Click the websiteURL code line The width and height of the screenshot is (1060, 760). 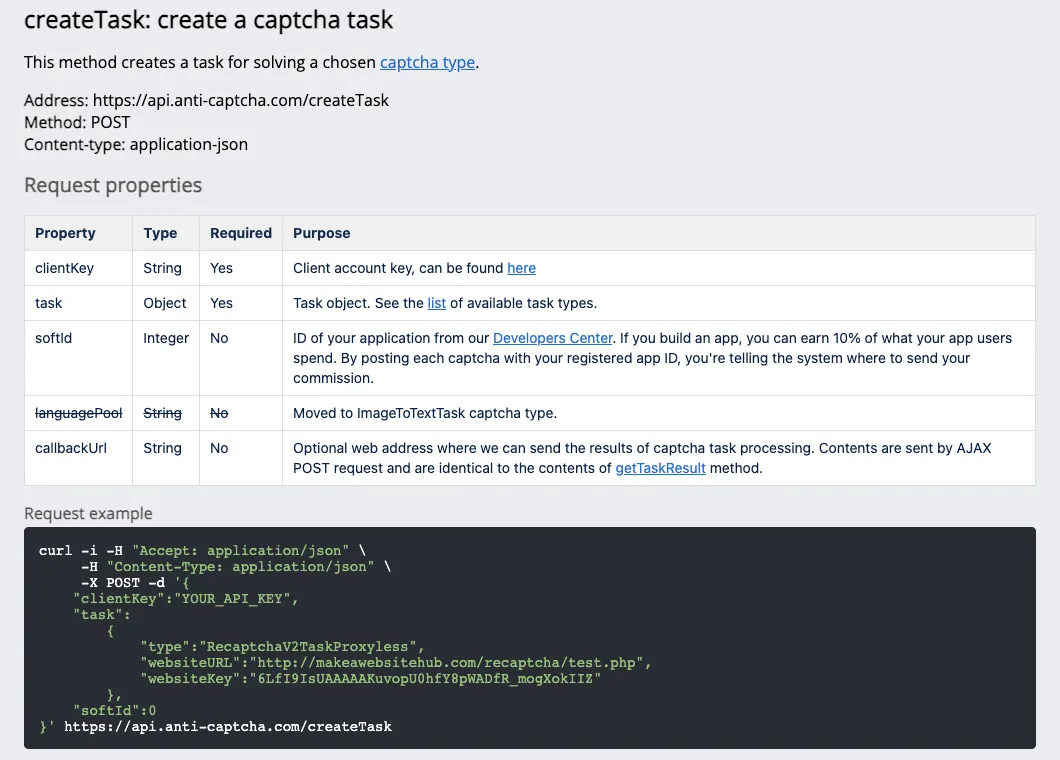[395, 663]
